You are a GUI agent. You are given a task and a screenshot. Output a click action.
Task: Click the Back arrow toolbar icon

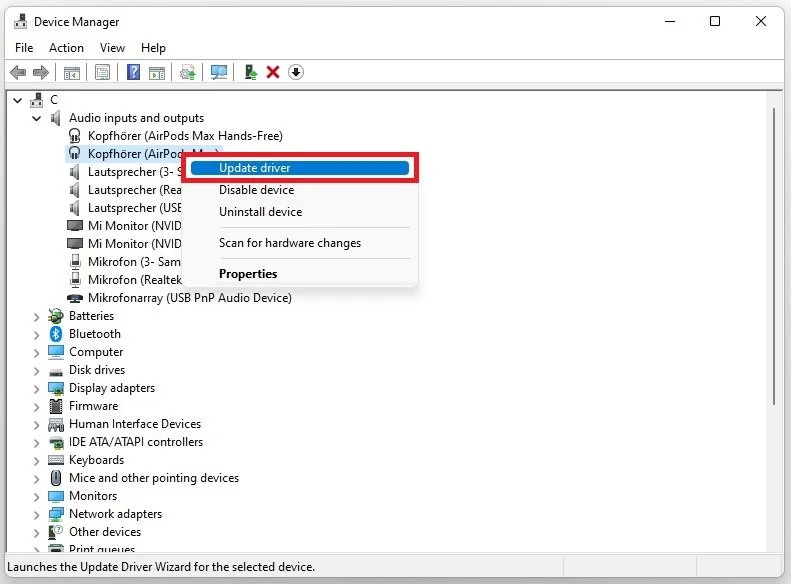(x=18, y=72)
